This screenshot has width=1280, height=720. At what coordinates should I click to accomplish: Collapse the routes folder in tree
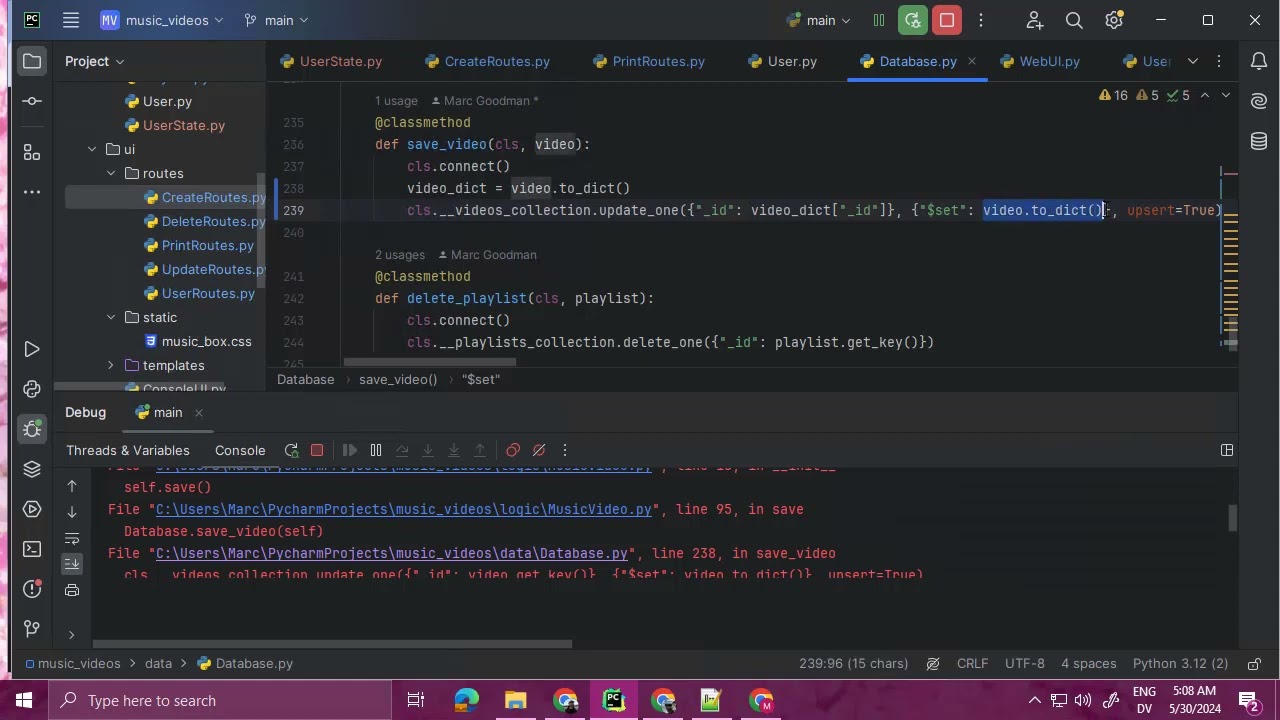(x=111, y=173)
